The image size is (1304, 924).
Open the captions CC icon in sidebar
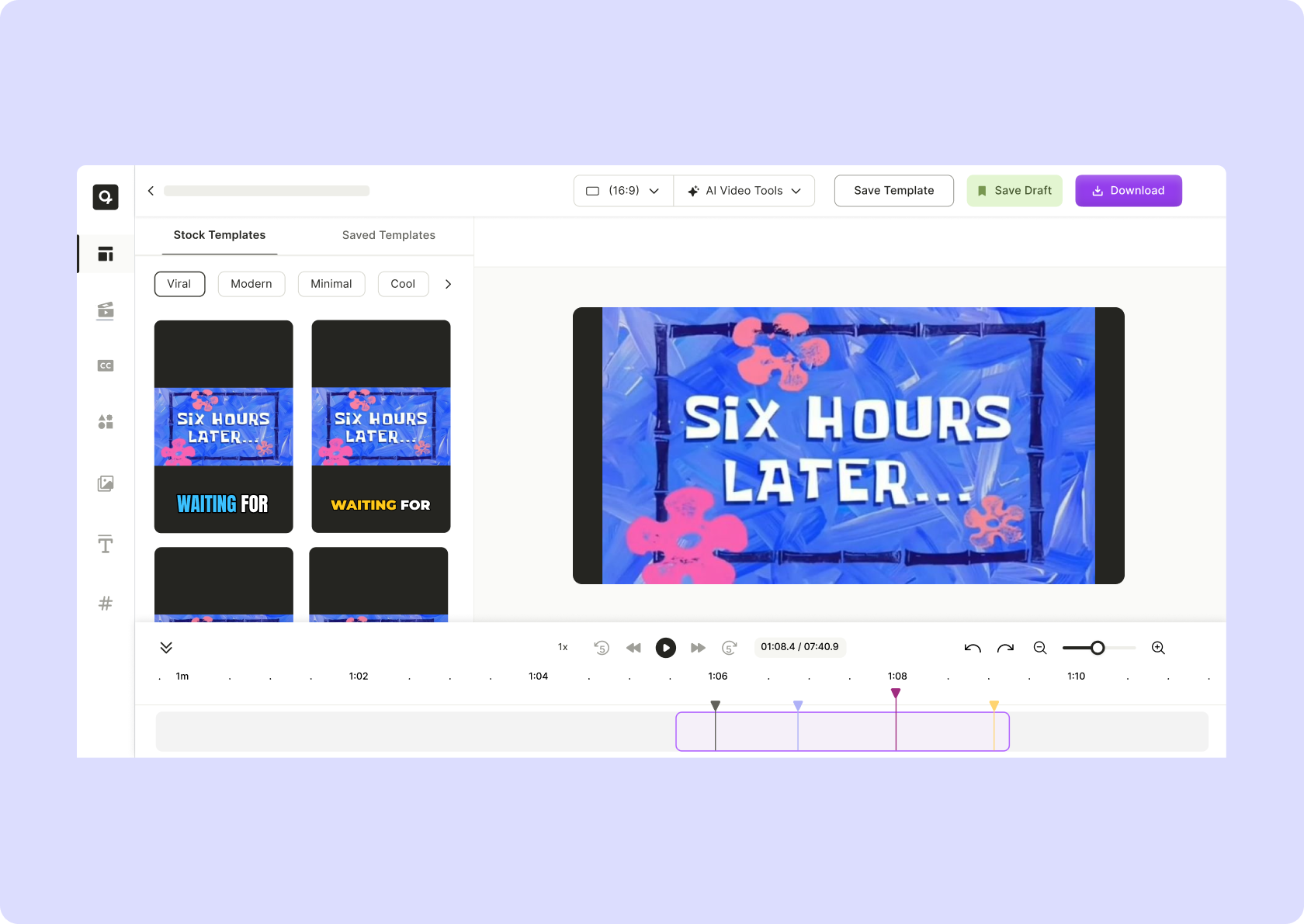106,365
